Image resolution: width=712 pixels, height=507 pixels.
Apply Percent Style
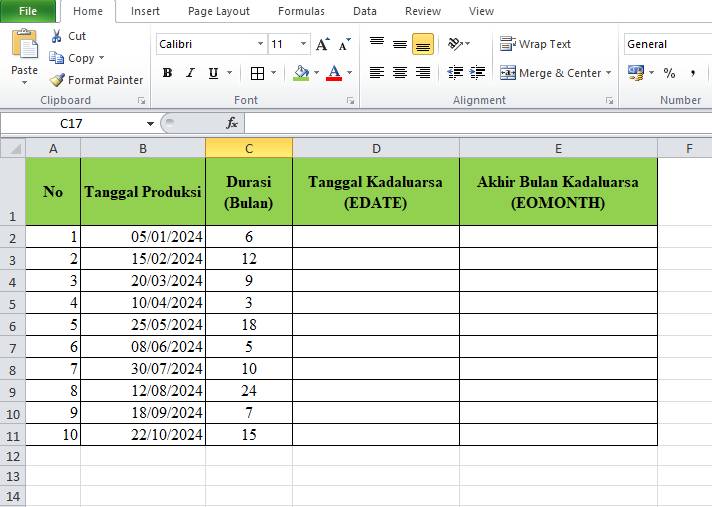click(x=669, y=73)
